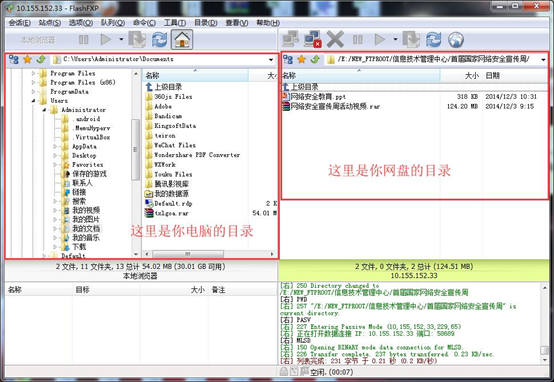Click the local pane favorites star icon
Screen dimensions: 554x382
(x=27, y=59)
